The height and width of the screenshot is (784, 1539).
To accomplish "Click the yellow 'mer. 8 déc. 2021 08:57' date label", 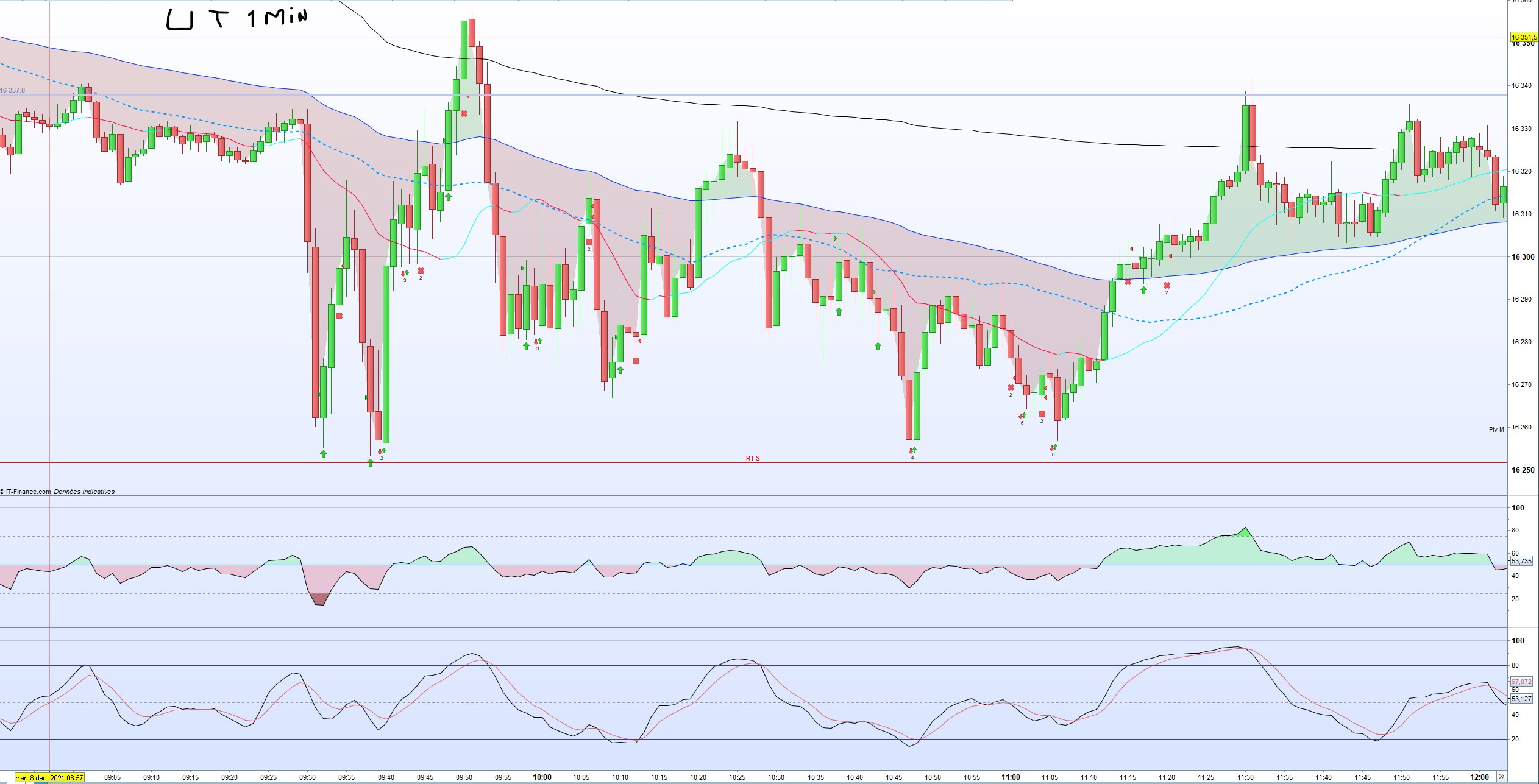I will [49, 777].
